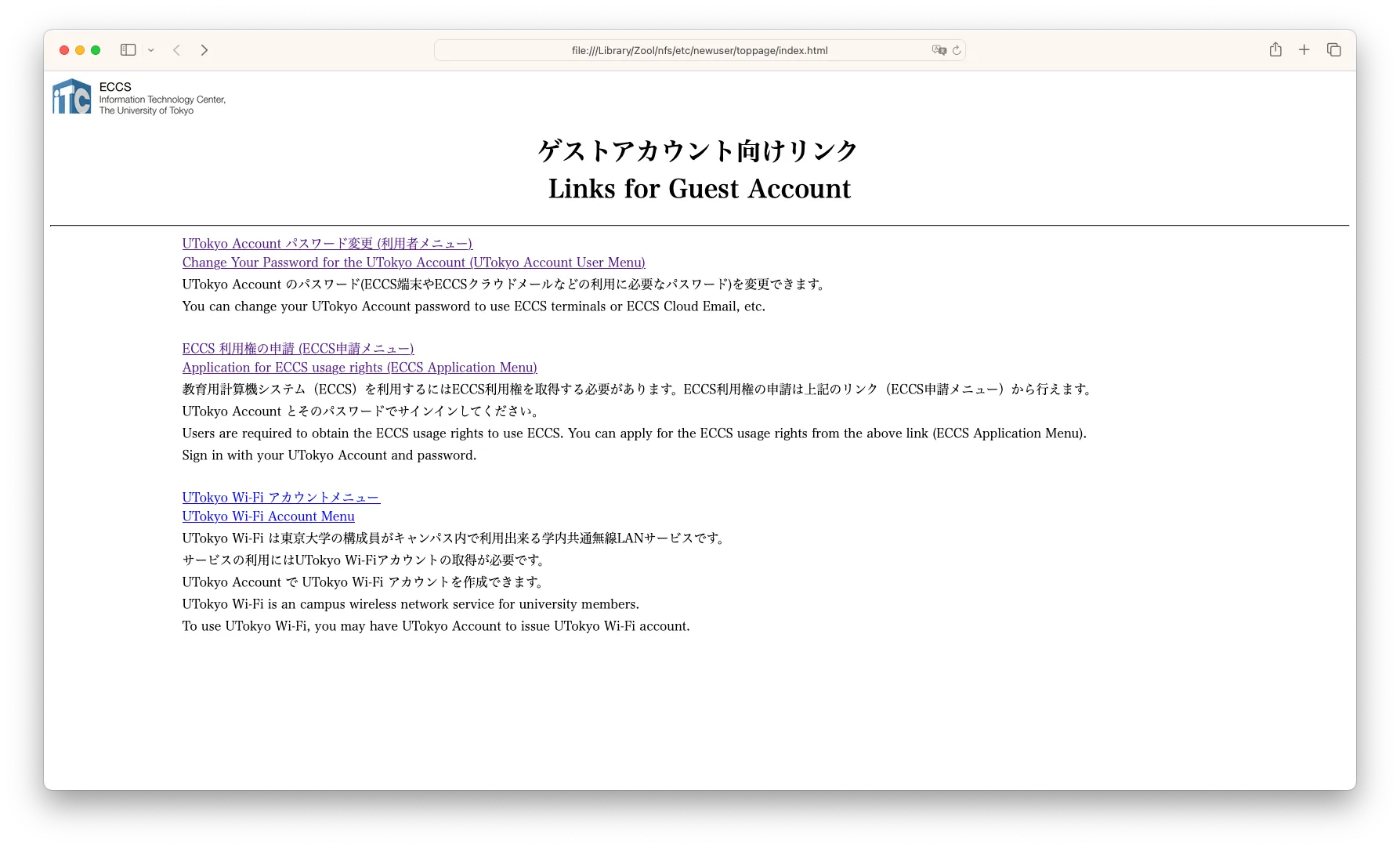Click the Links for Guest Account heading
Viewport: 1400px width, 848px height.
[699, 189]
